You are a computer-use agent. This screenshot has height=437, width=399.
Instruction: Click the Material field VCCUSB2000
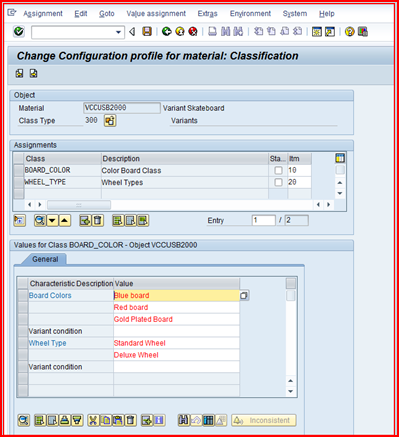tap(122, 108)
